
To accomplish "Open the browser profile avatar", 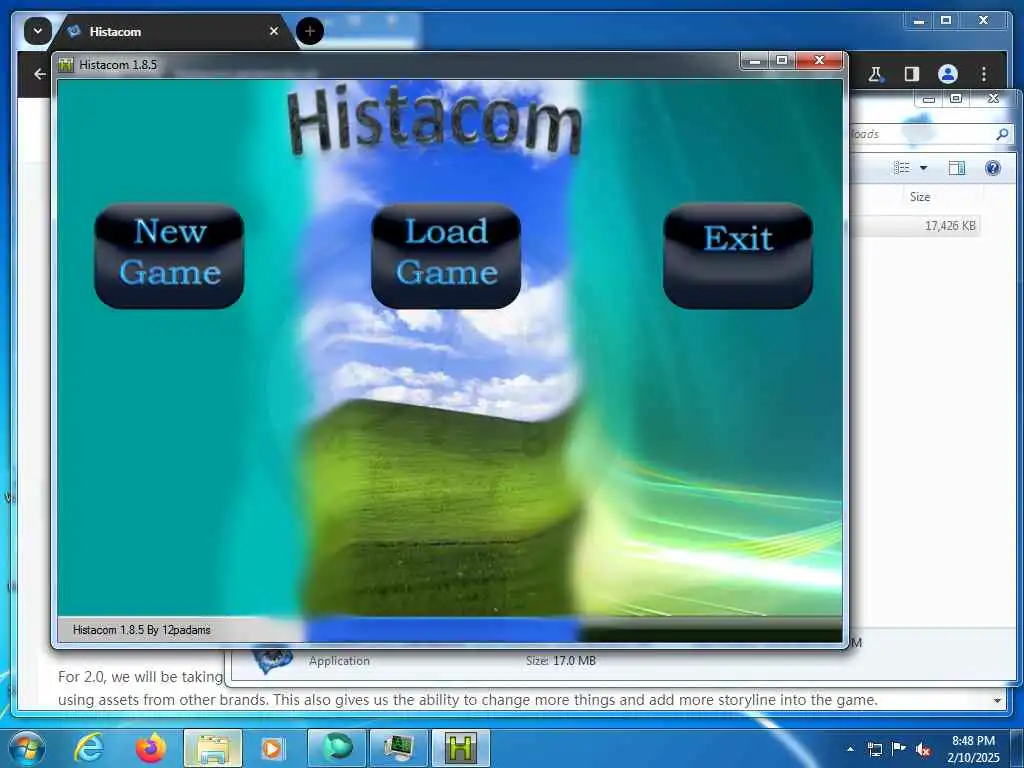I will 948,74.
